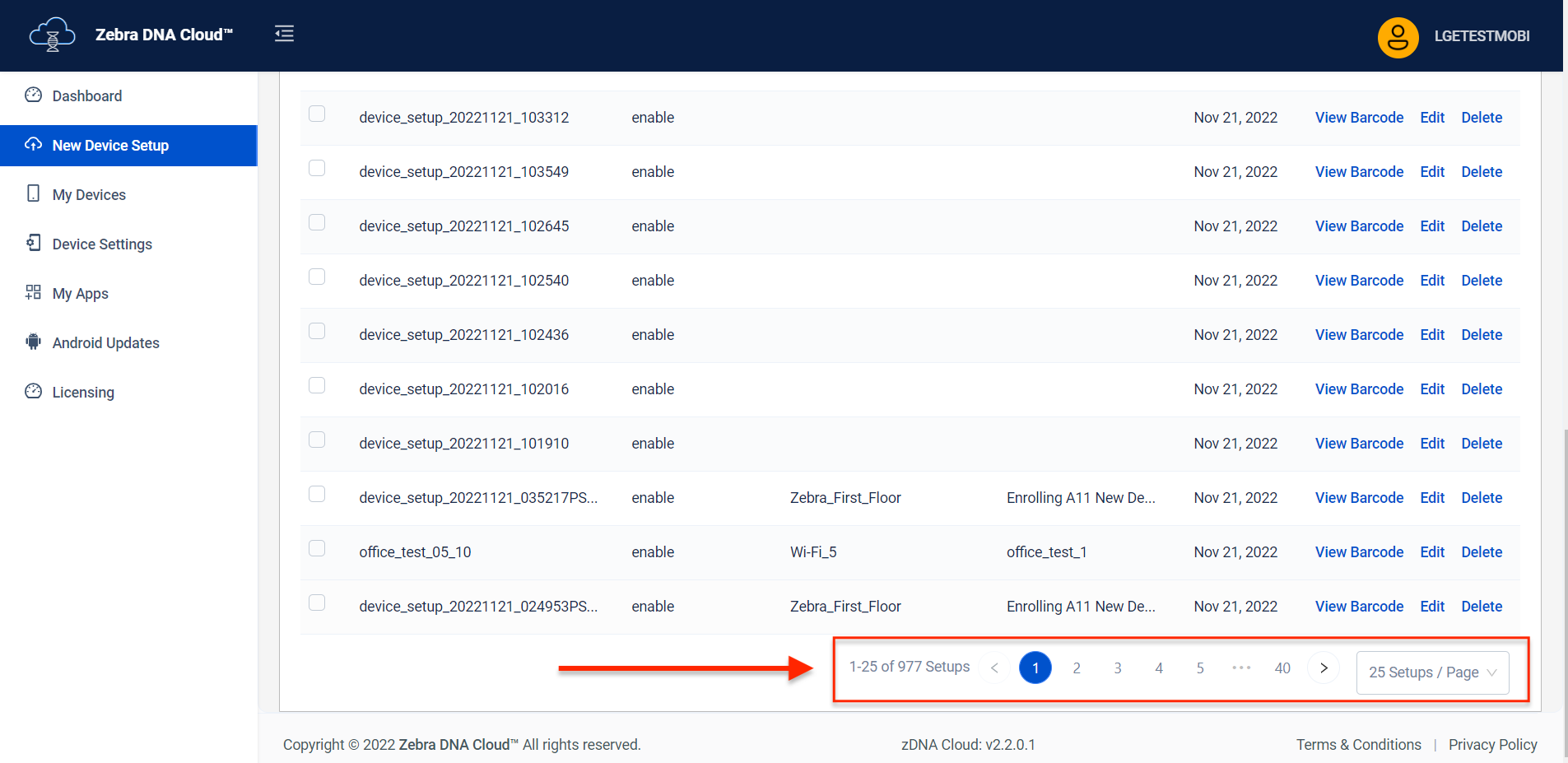The image size is (1568, 763).
Task: Click the Zebra DNA Cloud logo icon
Action: pos(52,35)
